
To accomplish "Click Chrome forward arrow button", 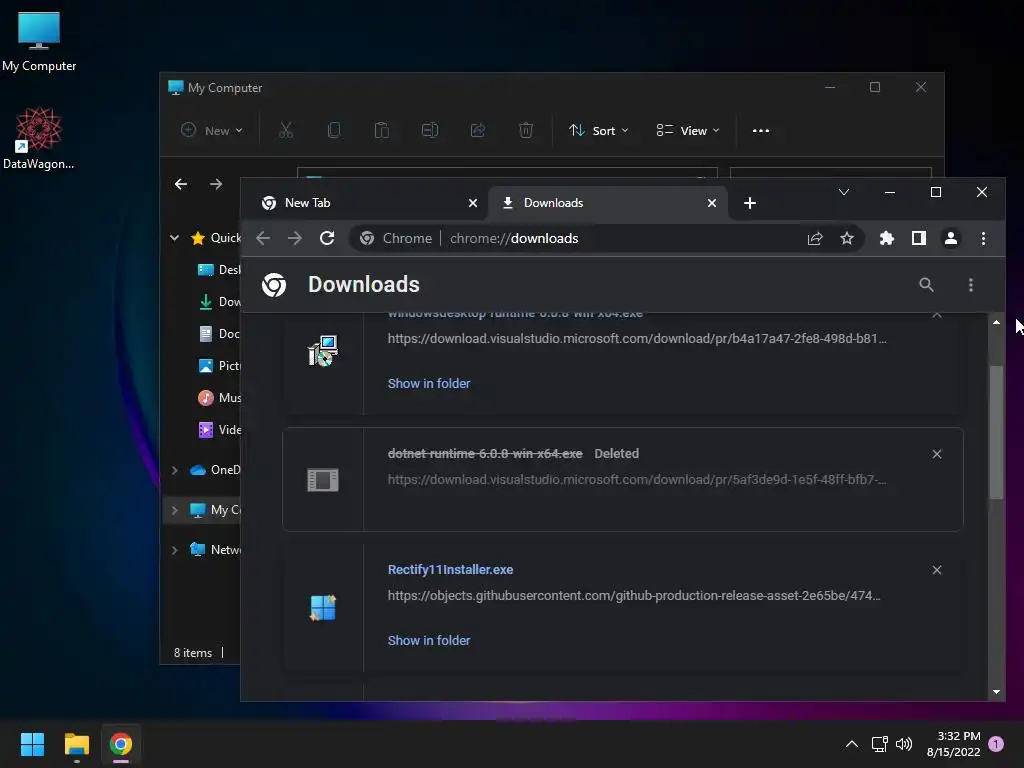I will coord(295,238).
